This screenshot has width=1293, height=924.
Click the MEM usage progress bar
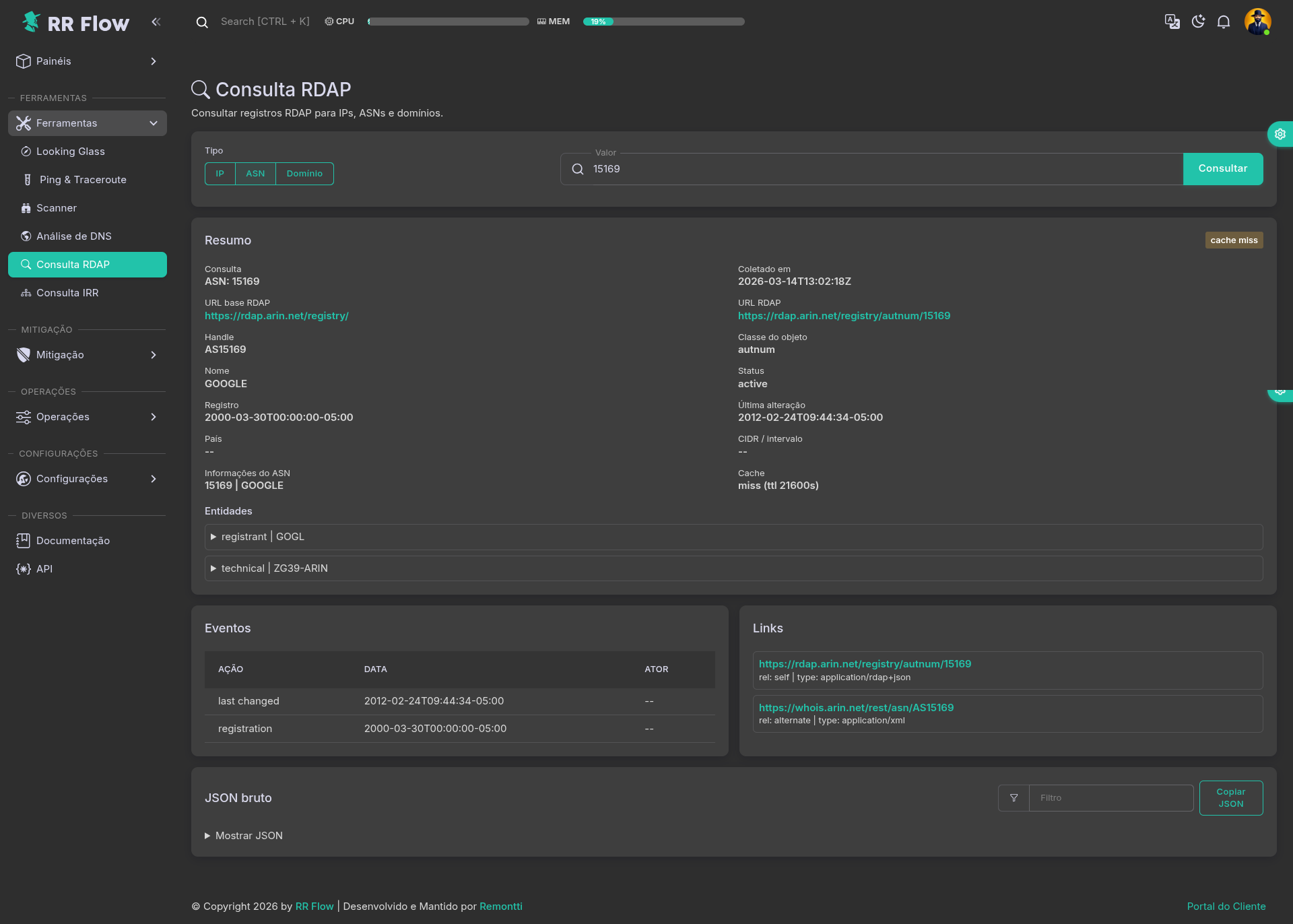click(x=663, y=22)
